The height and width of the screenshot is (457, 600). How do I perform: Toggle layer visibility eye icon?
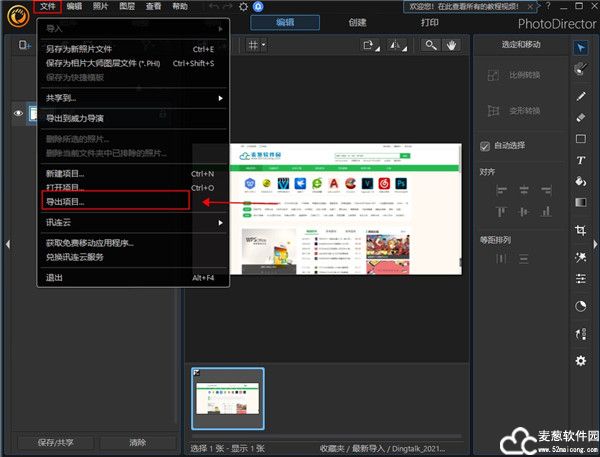19,114
